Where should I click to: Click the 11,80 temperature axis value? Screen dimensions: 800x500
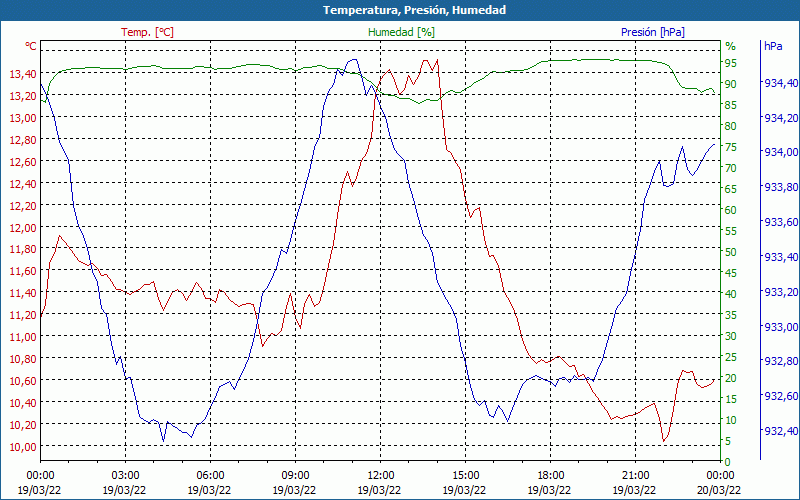pos(23,249)
